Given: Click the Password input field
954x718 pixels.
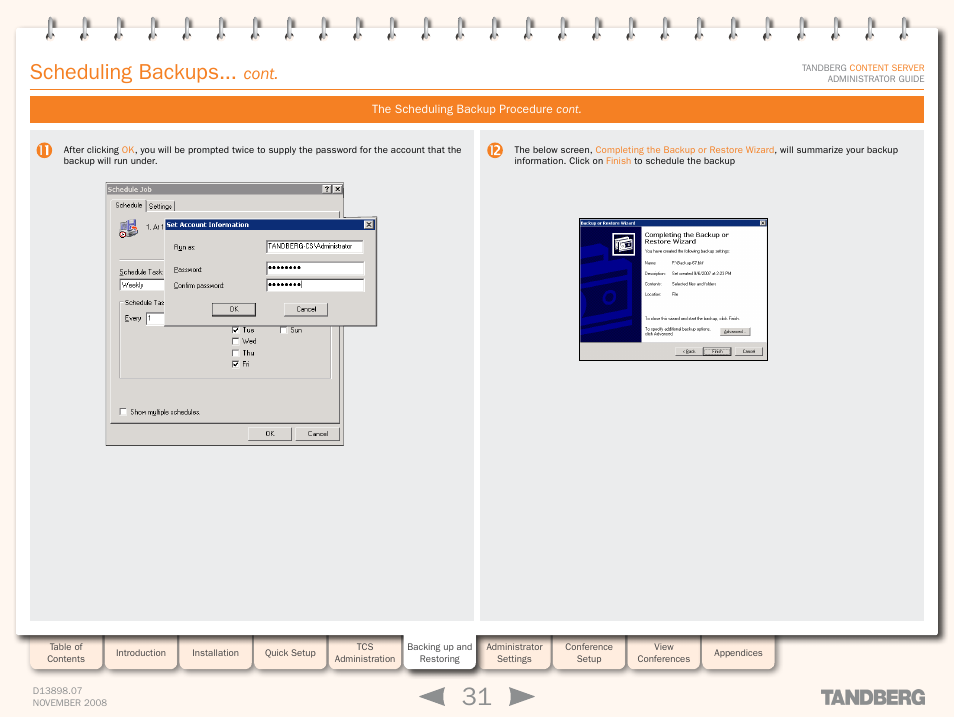Looking at the screenshot, I should coord(315,268).
